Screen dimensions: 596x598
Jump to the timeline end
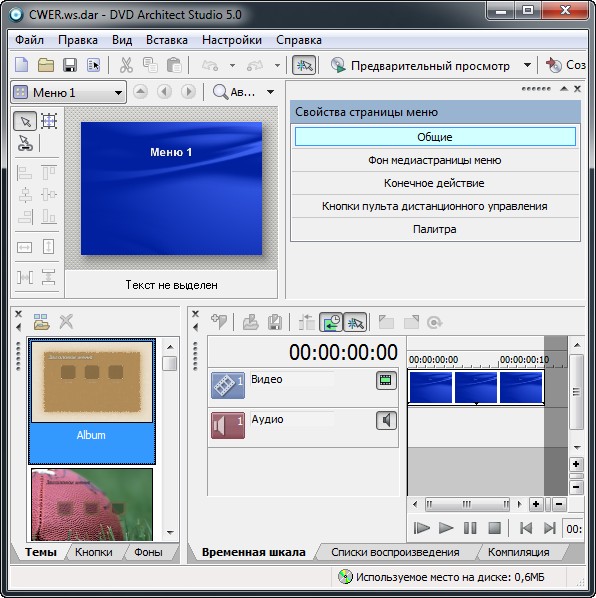[x=549, y=528]
